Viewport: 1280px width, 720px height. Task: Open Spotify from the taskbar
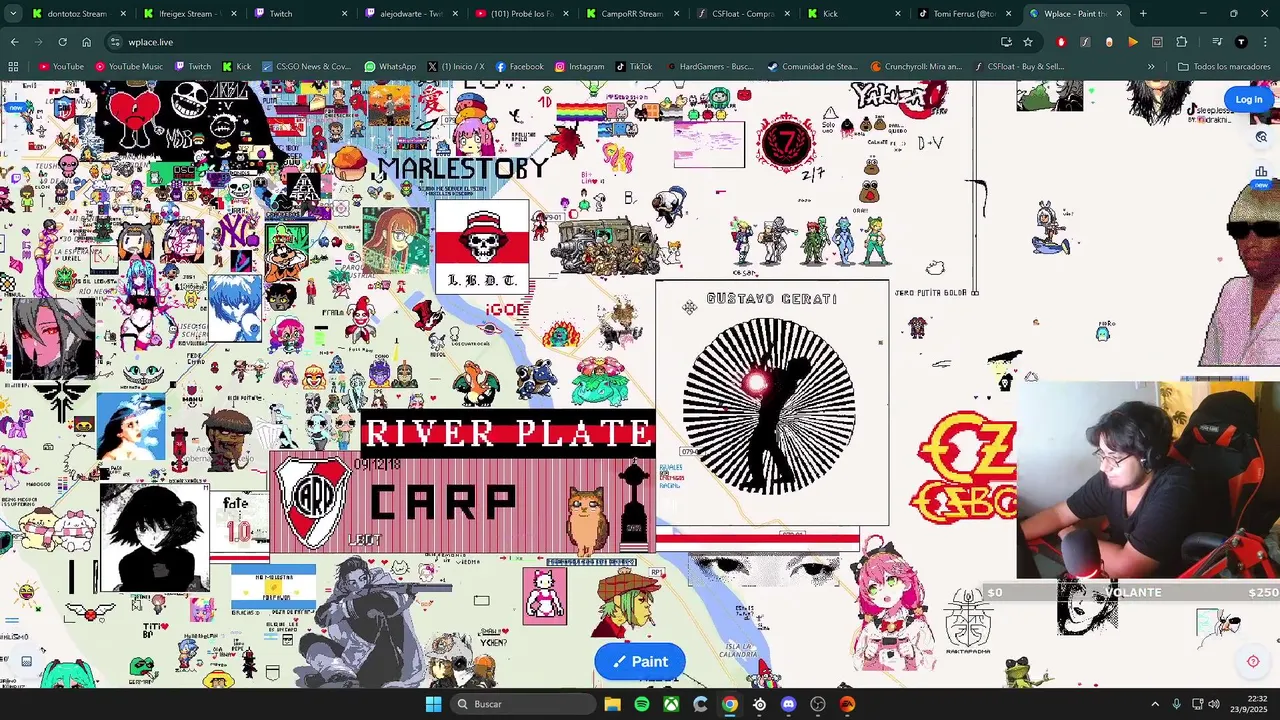(x=642, y=704)
